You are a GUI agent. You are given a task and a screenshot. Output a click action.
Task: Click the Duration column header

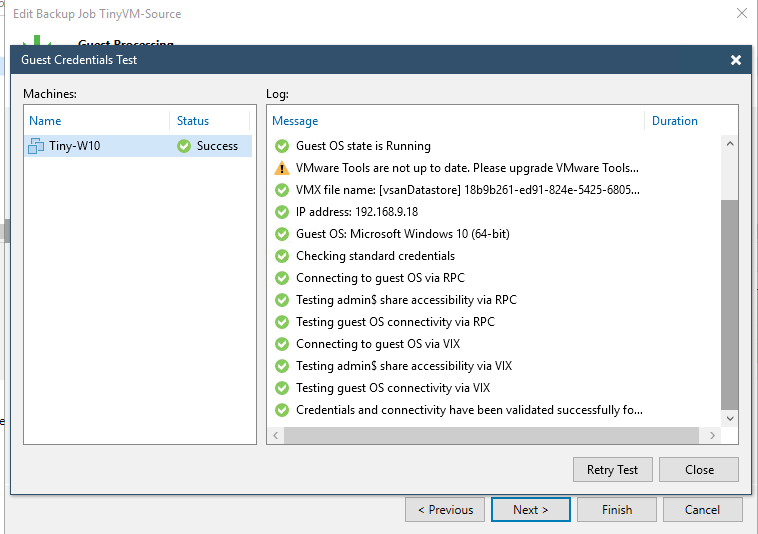coord(674,121)
